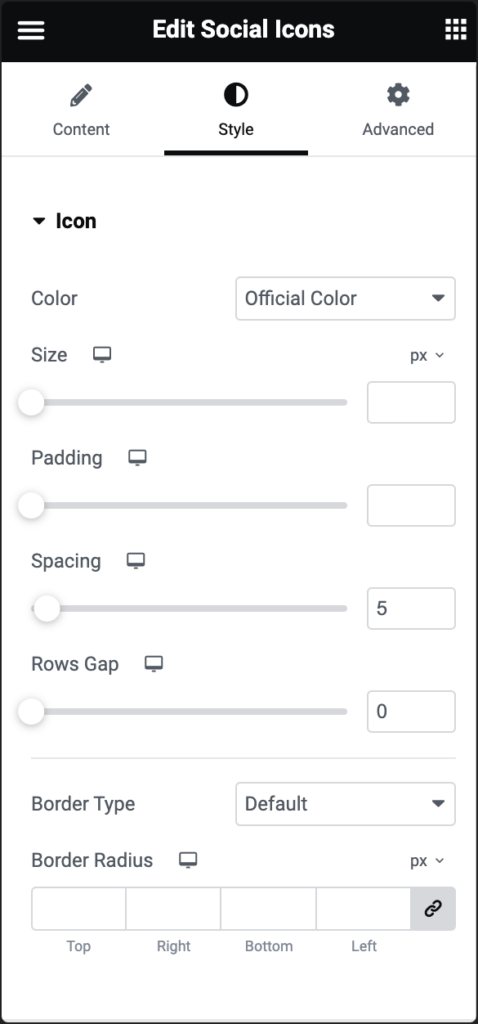Image resolution: width=478 pixels, height=1024 pixels.
Task: Click the responsive device icon beside Border Radius
Action: click(188, 860)
